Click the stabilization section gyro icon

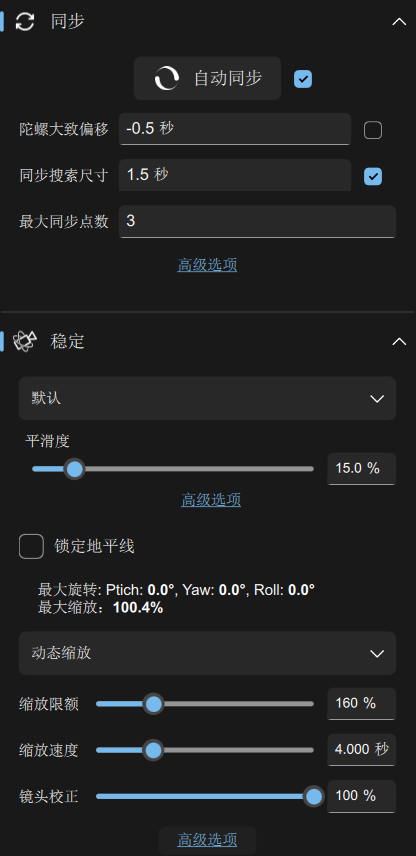[x=25, y=342]
